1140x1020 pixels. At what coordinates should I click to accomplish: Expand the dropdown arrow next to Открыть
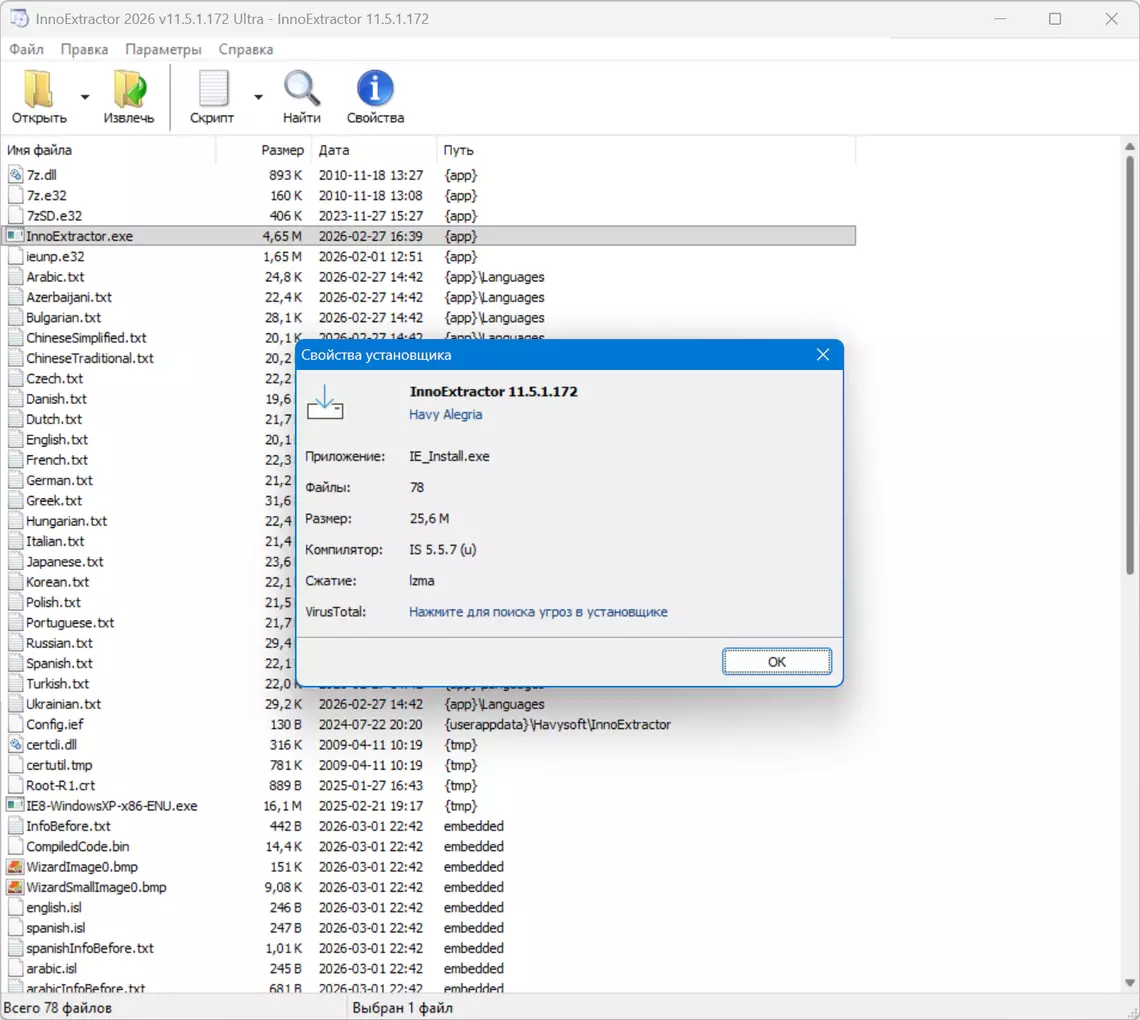pyautogui.click(x=85, y=97)
